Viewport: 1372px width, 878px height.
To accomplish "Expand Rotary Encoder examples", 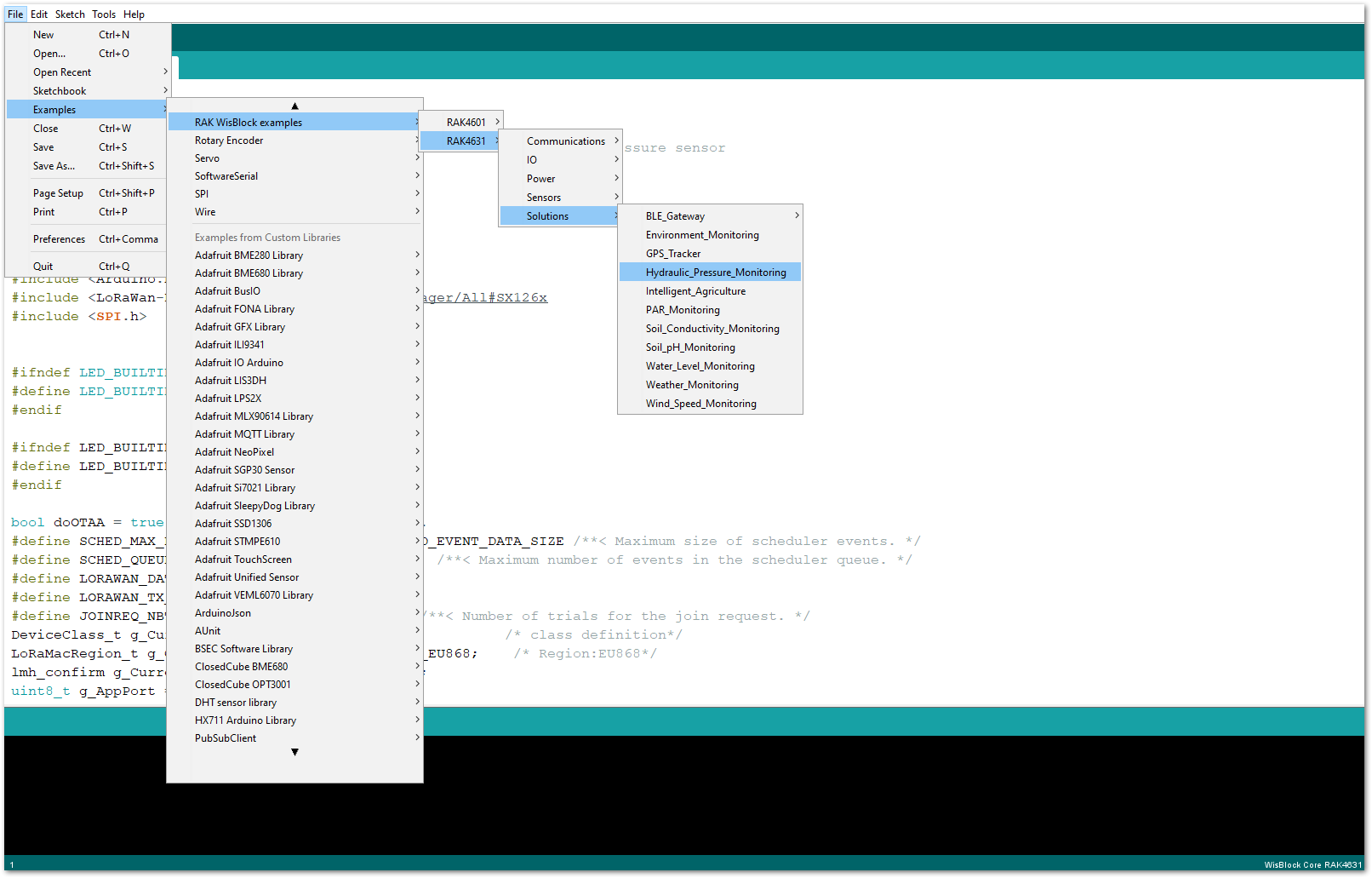I will coord(294,141).
